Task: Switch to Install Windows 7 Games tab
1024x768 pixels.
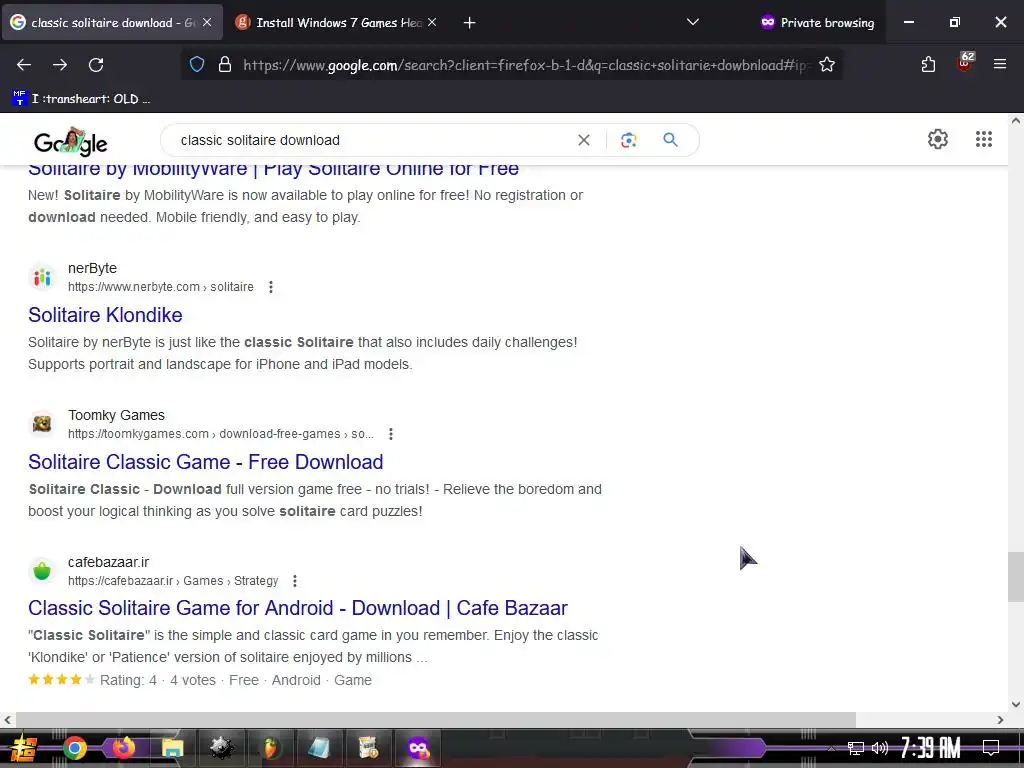Action: coord(336,22)
